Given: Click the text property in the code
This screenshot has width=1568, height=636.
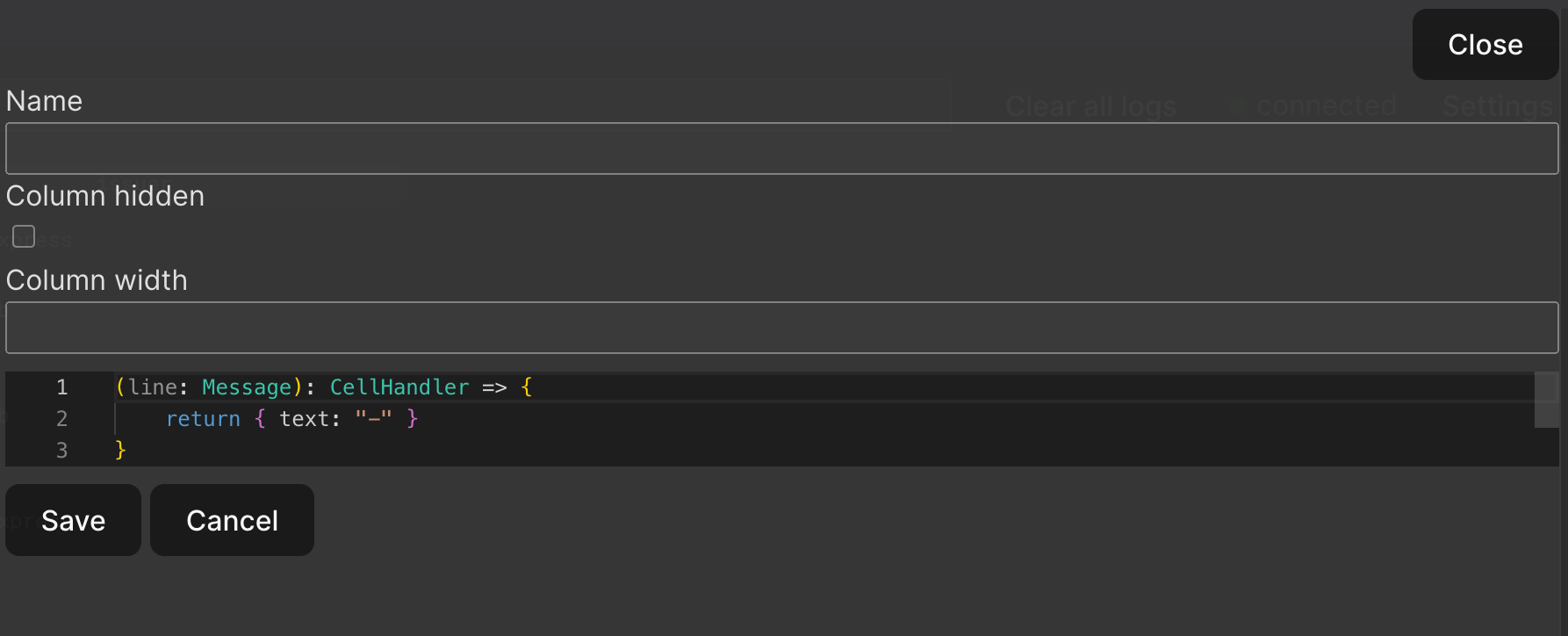Looking at the screenshot, I should coord(304,419).
